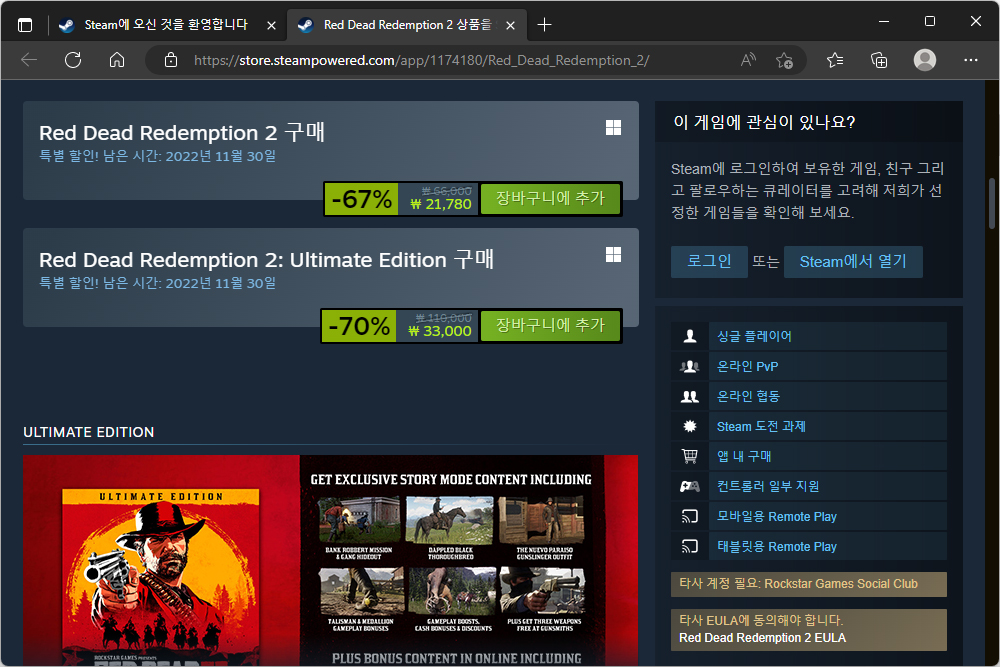Screen dimensions: 1000x667
Task: Add Red Dead Redemption 2 base game to cart
Action: click(550, 198)
